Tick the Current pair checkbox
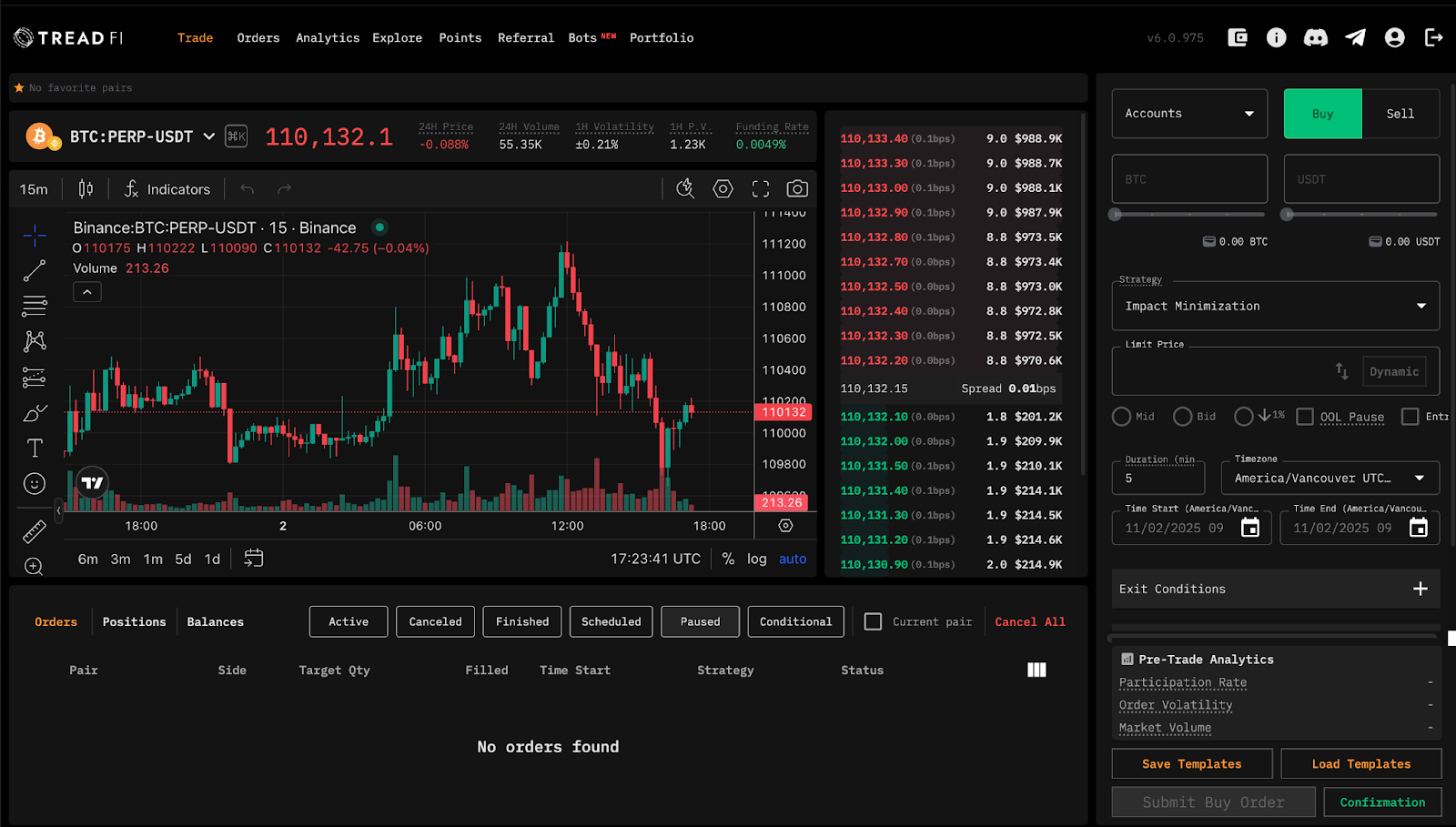The width and height of the screenshot is (1456, 827). point(873,621)
